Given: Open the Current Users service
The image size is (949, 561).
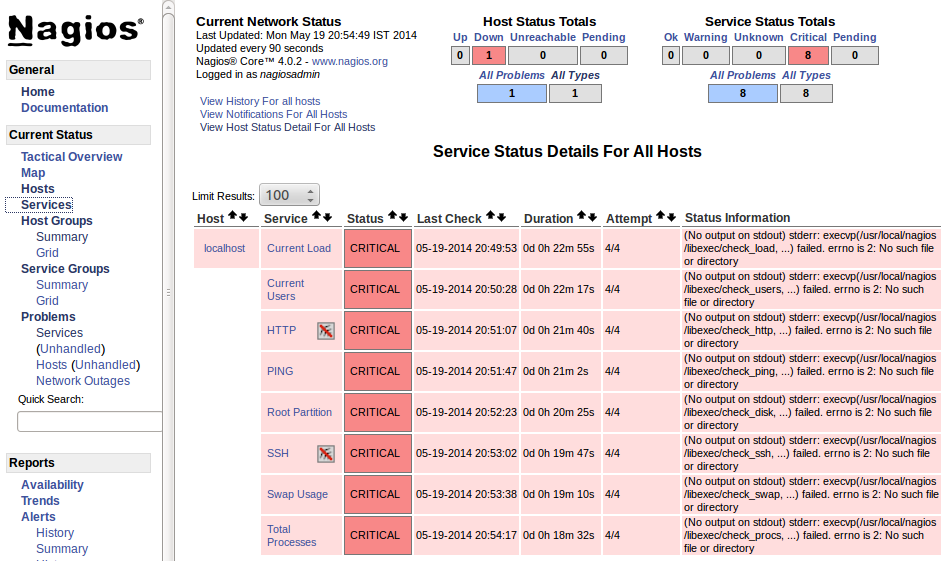Looking at the screenshot, I should [x=286, y=290].
